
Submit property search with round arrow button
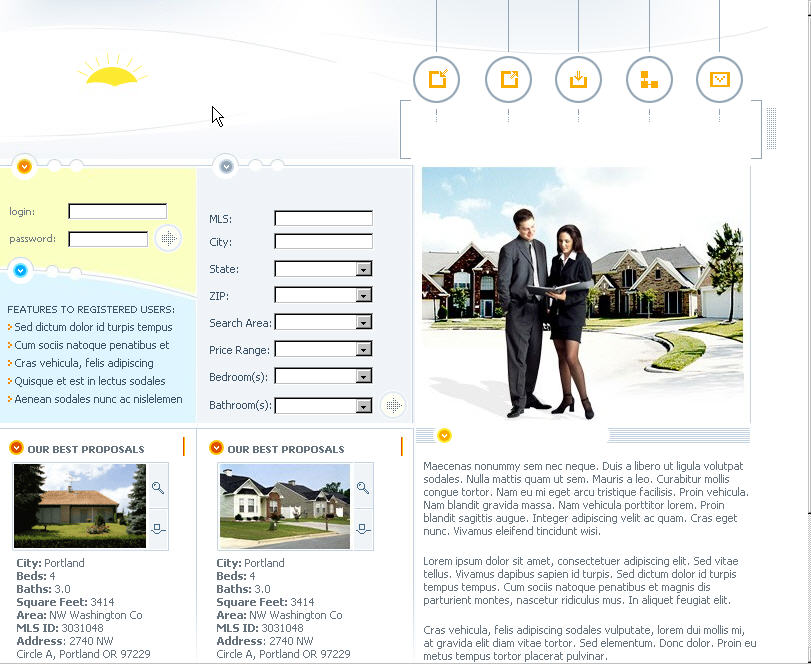click(x=394, y=405)
